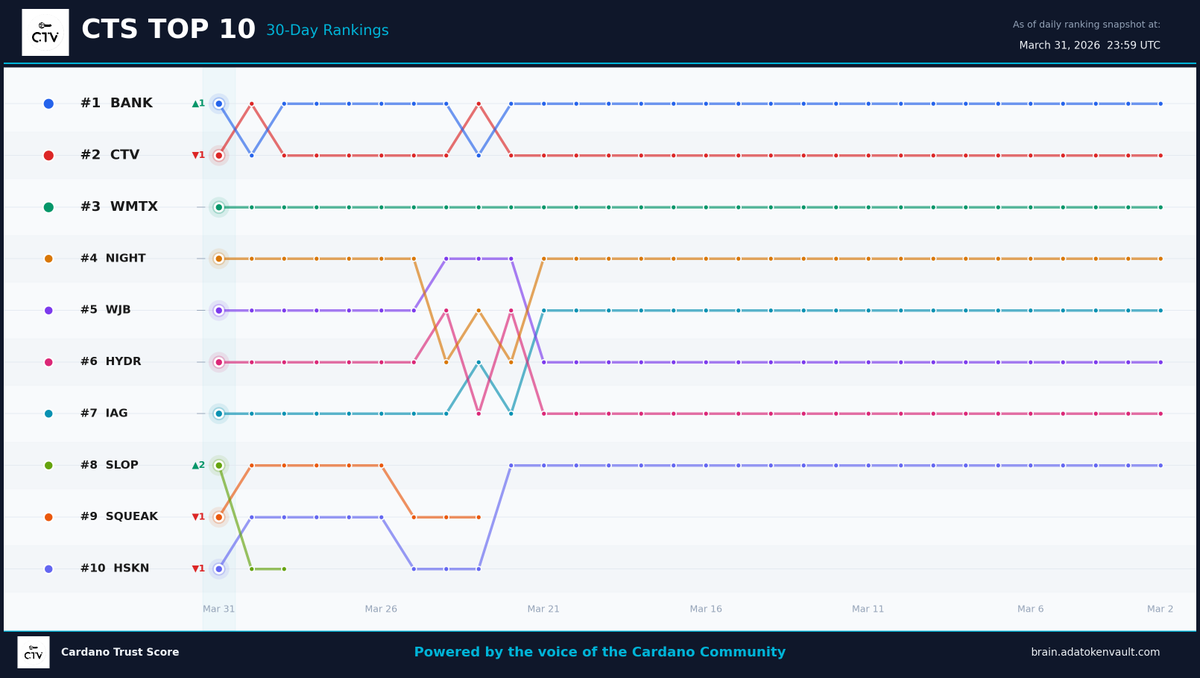The width and height of the screenshot is (1200, 678).
Task: Click the Mar 16 date axis label
Action: click(706, 609)
